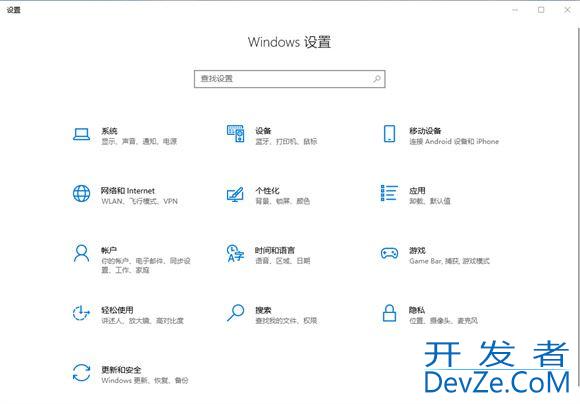
Task: Select the 游戏 title text
Action: [417, 250]
